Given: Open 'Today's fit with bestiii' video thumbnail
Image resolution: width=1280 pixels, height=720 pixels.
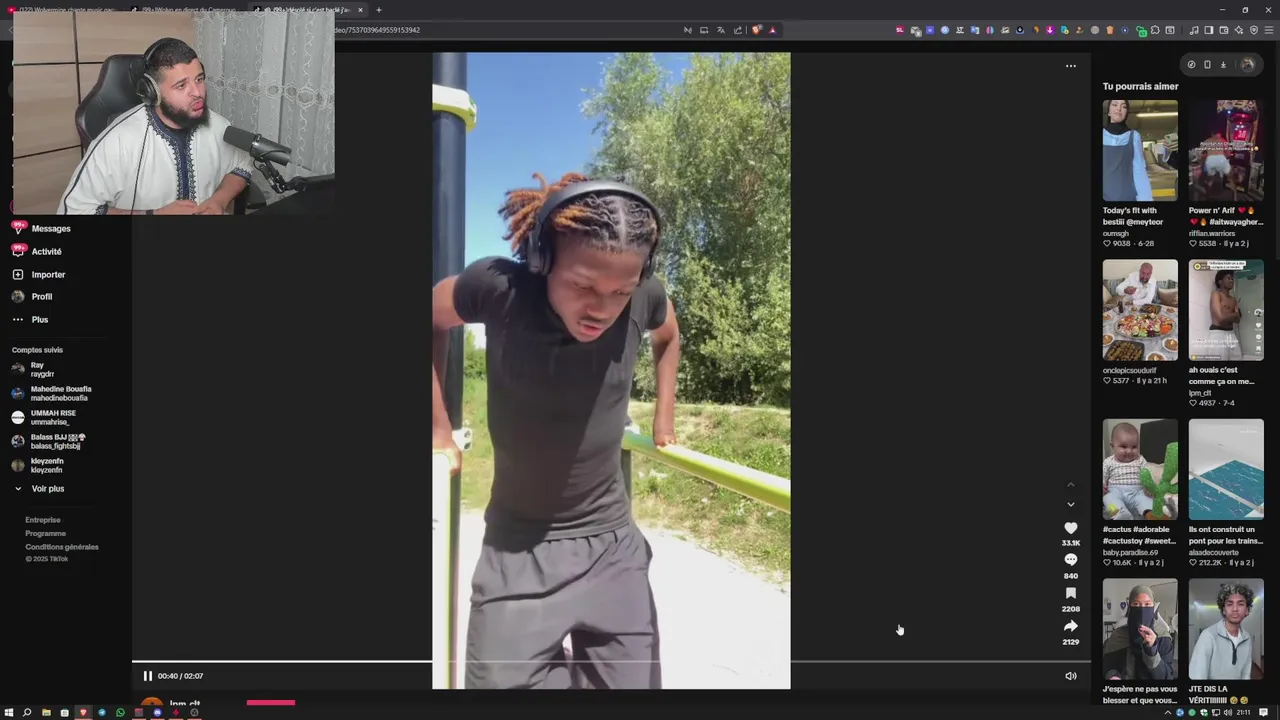Looking at the screenshot, I should [1140, 150].
